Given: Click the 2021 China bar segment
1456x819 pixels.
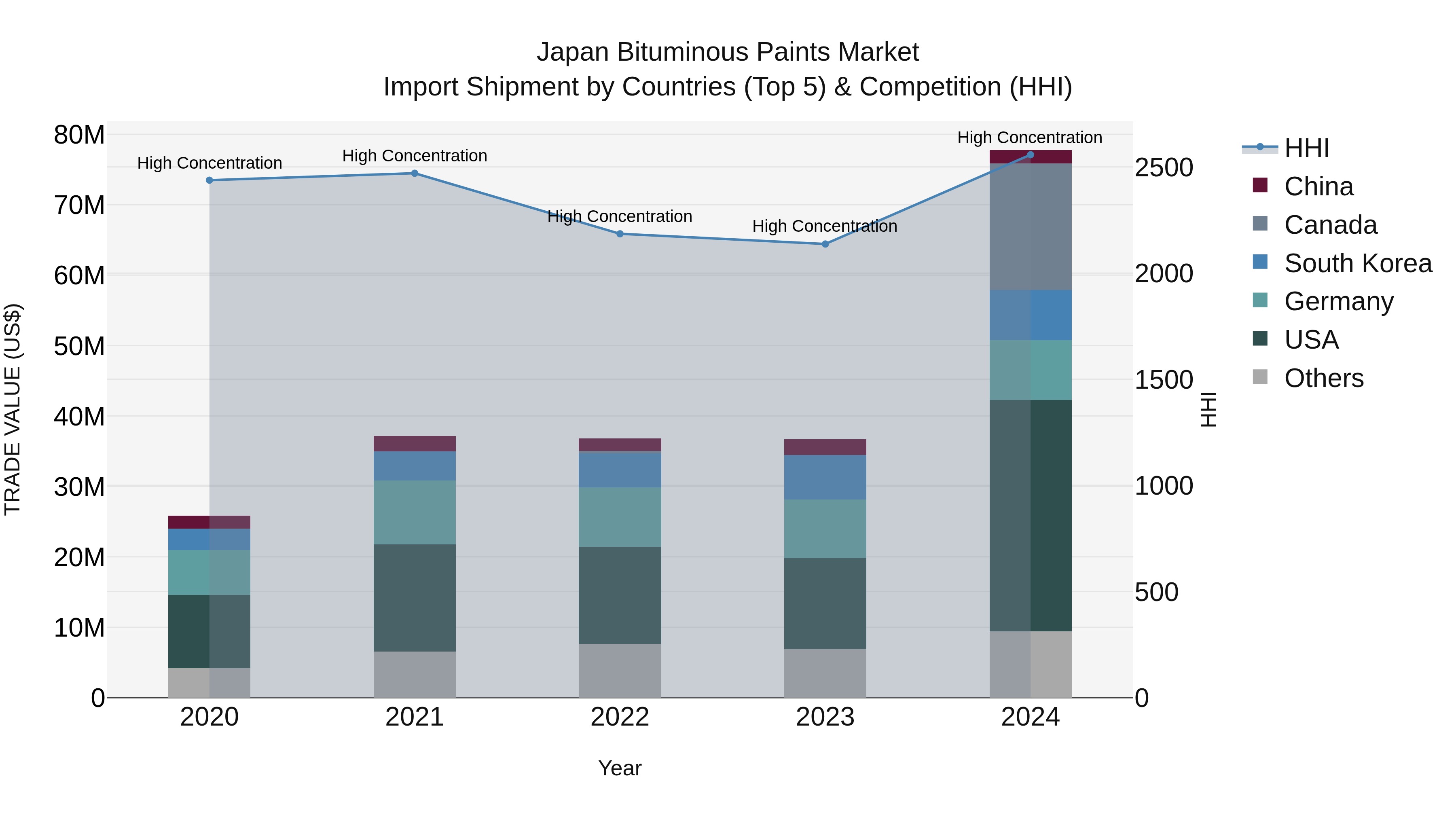Looking at the screenshot, I should click(x=414, y=444).
